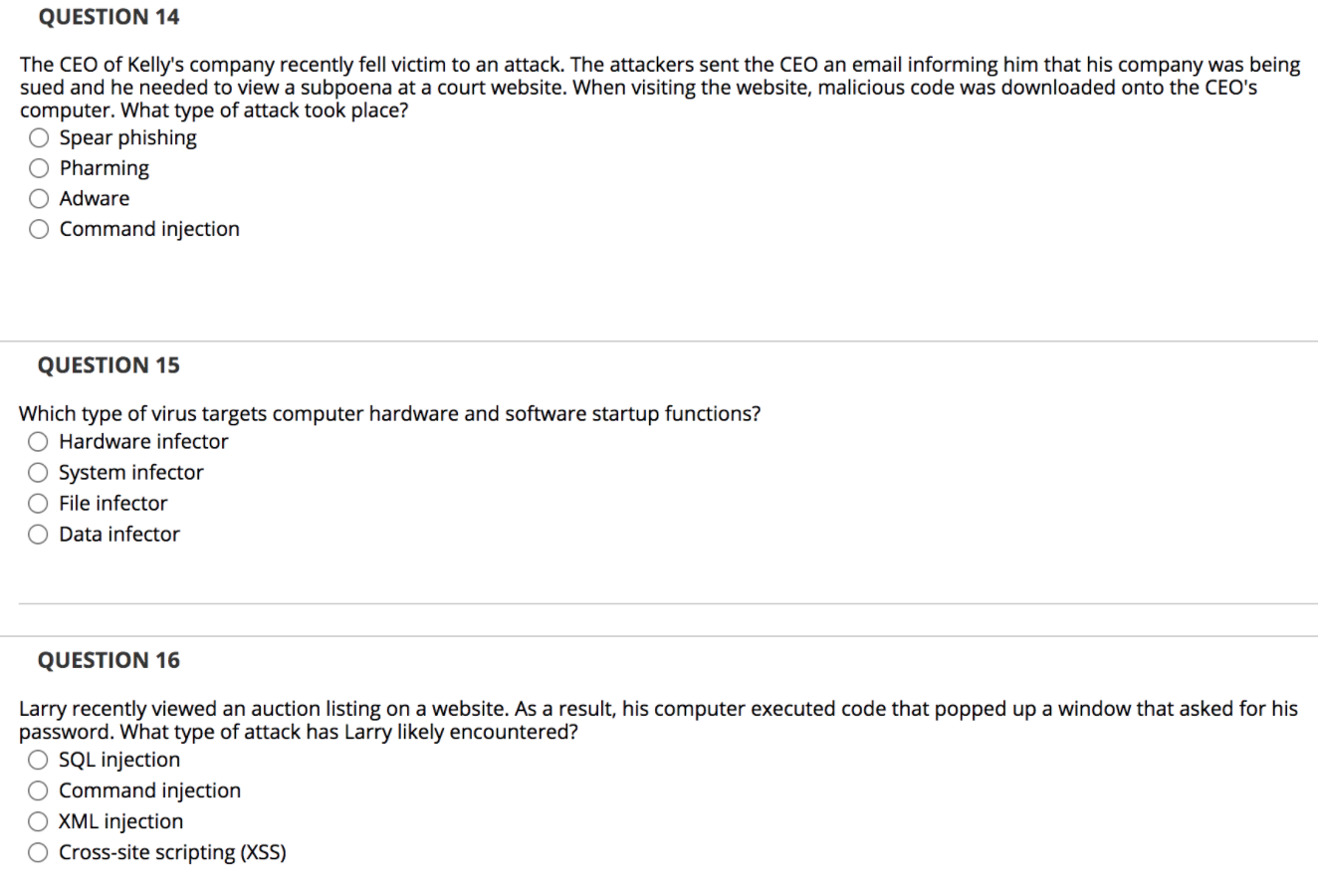Click the Data infector option label text
The height and width of the screenshot is (896, 1318).
pyautogui.click(x=118, y=534)
